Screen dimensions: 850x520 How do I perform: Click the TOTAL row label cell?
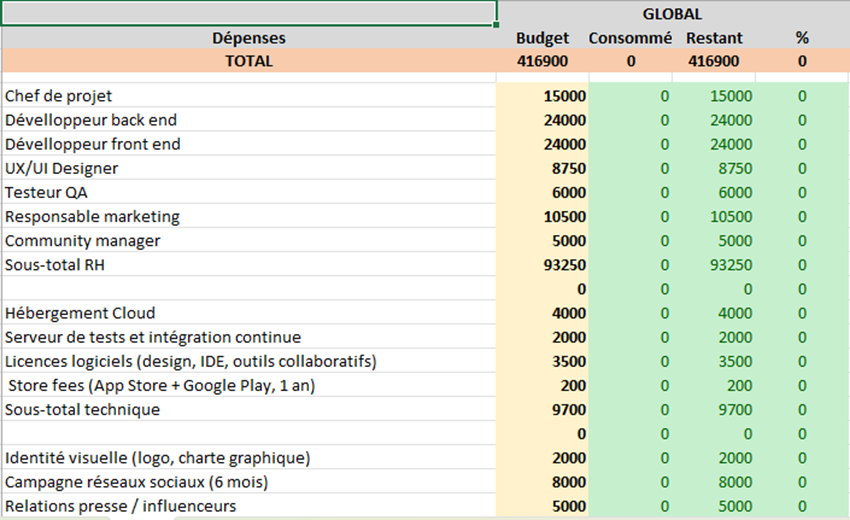tap(248, 61)
